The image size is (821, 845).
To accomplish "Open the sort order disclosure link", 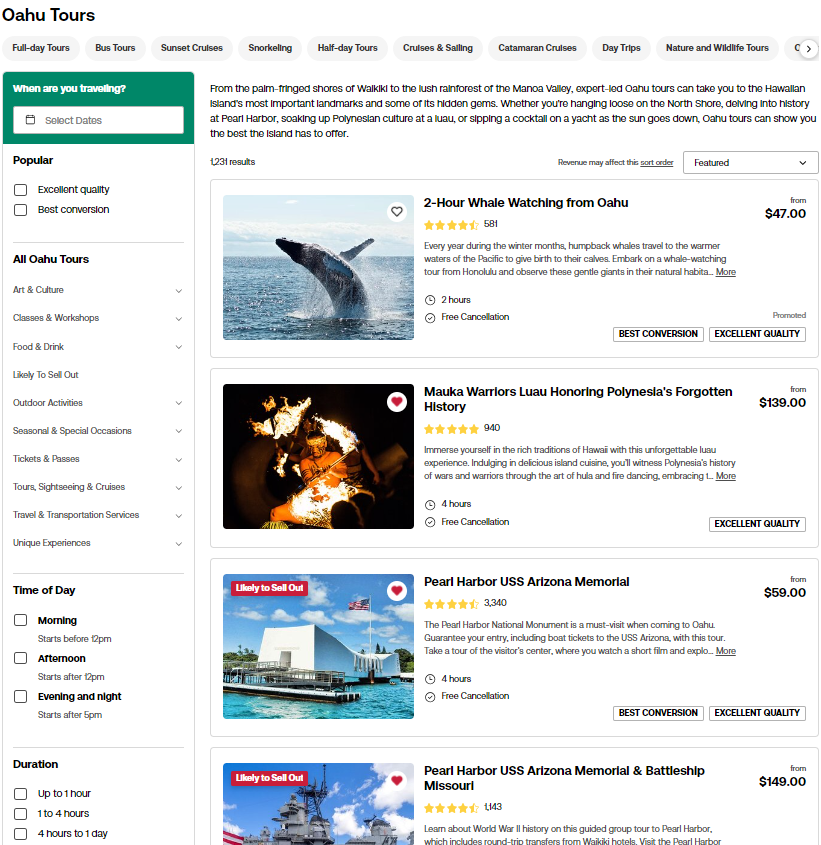I will (657, 162).
